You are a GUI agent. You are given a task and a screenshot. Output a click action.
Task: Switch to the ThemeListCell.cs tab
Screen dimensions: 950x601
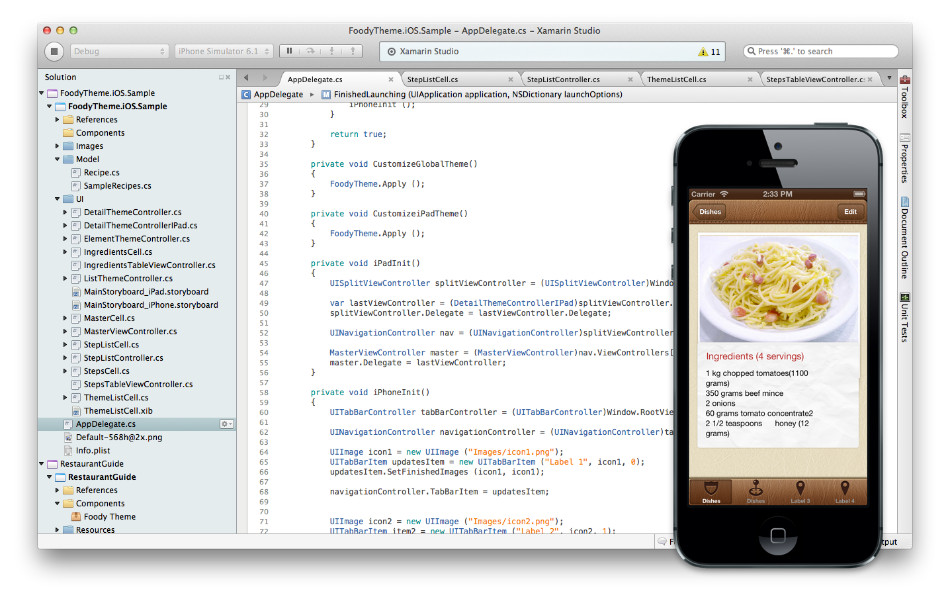coord(676,79)
